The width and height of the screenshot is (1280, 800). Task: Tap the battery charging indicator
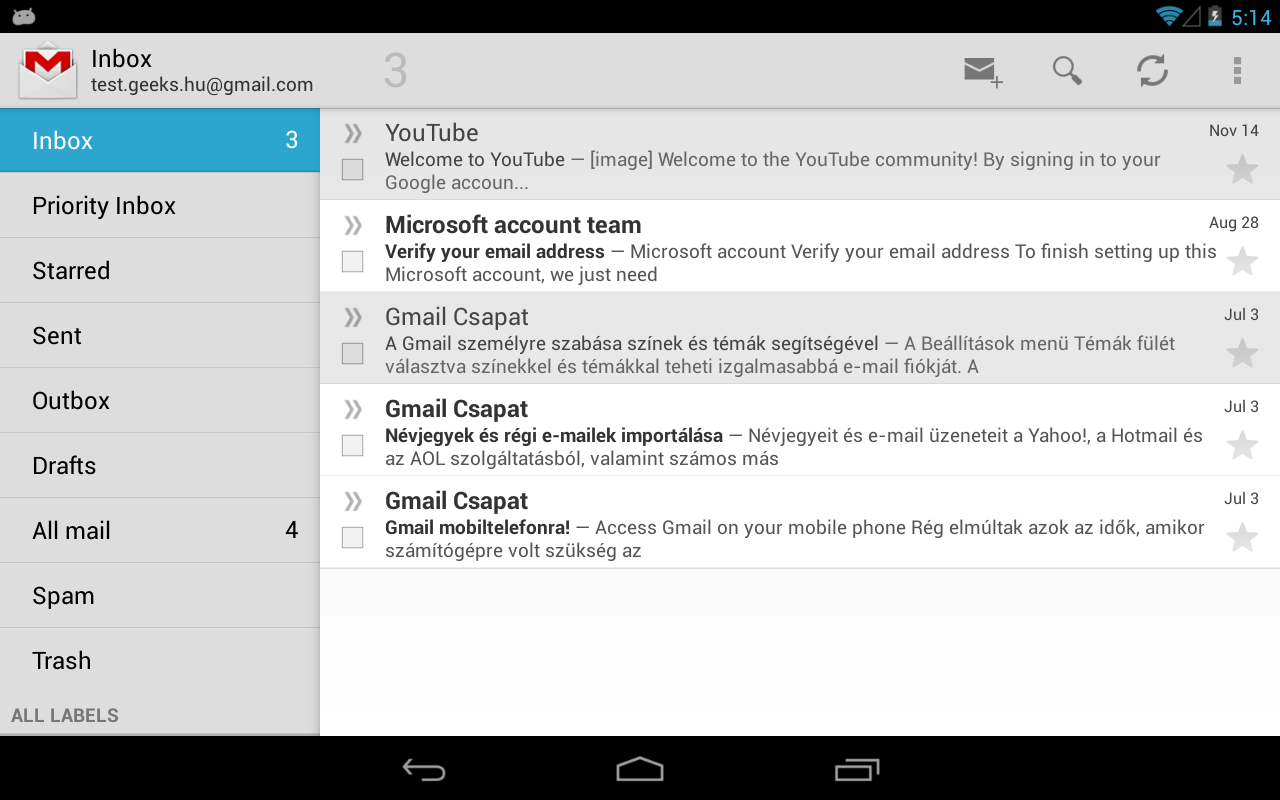[1215, 16]
